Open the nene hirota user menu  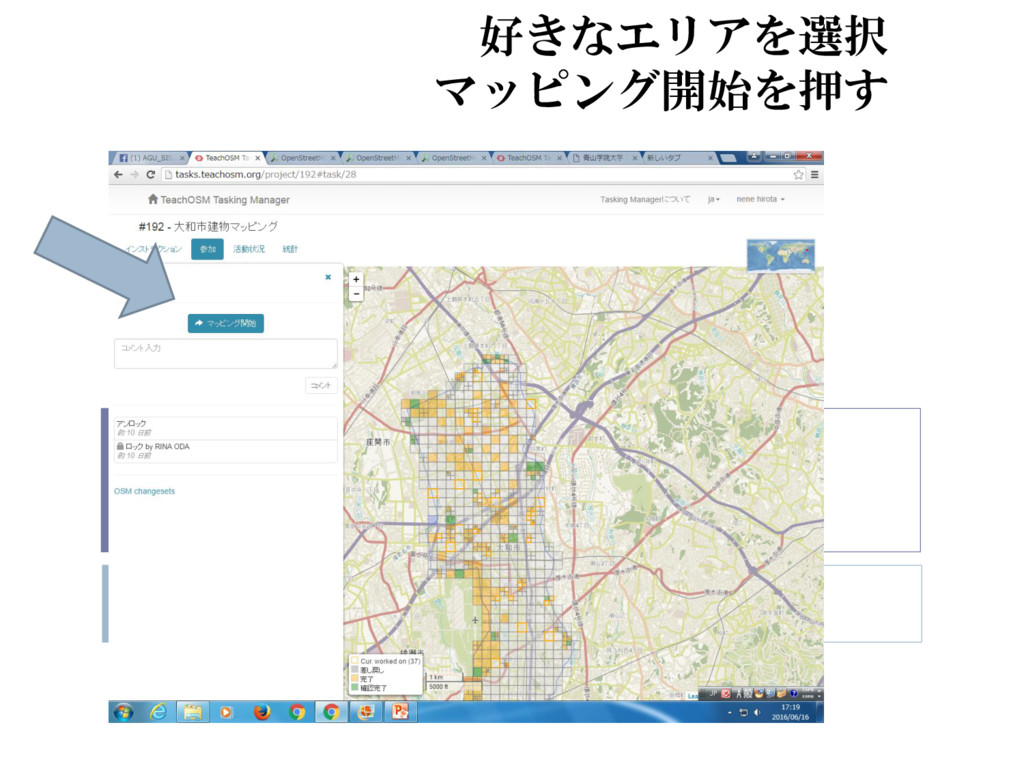click(x=760, y=199)
